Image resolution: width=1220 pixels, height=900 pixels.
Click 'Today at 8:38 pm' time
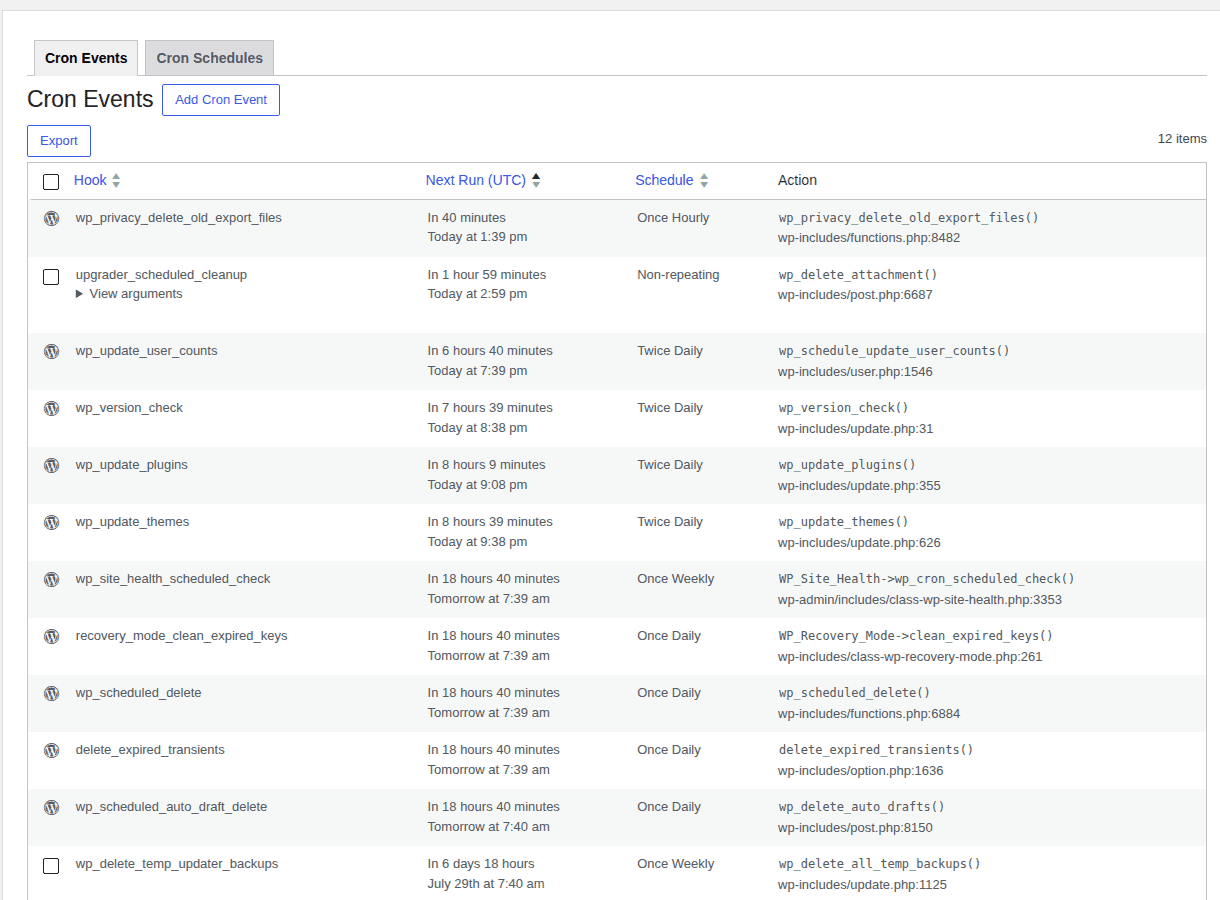(477, 428)
